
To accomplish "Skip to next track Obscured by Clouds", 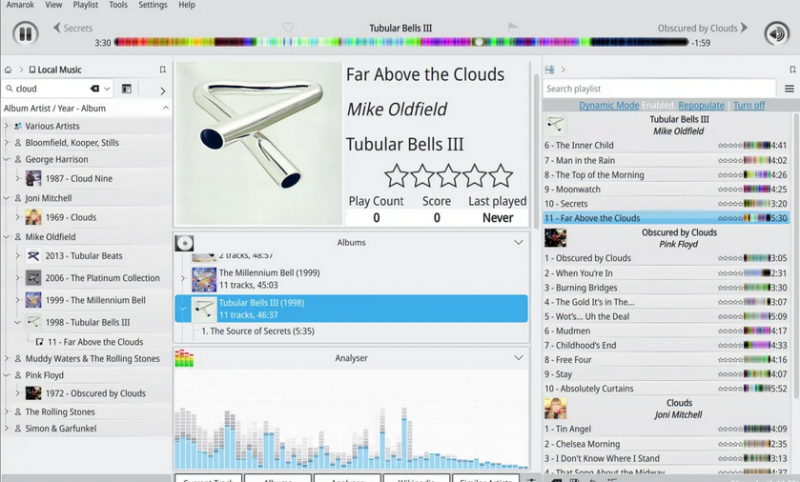I will tap(703, 28).
